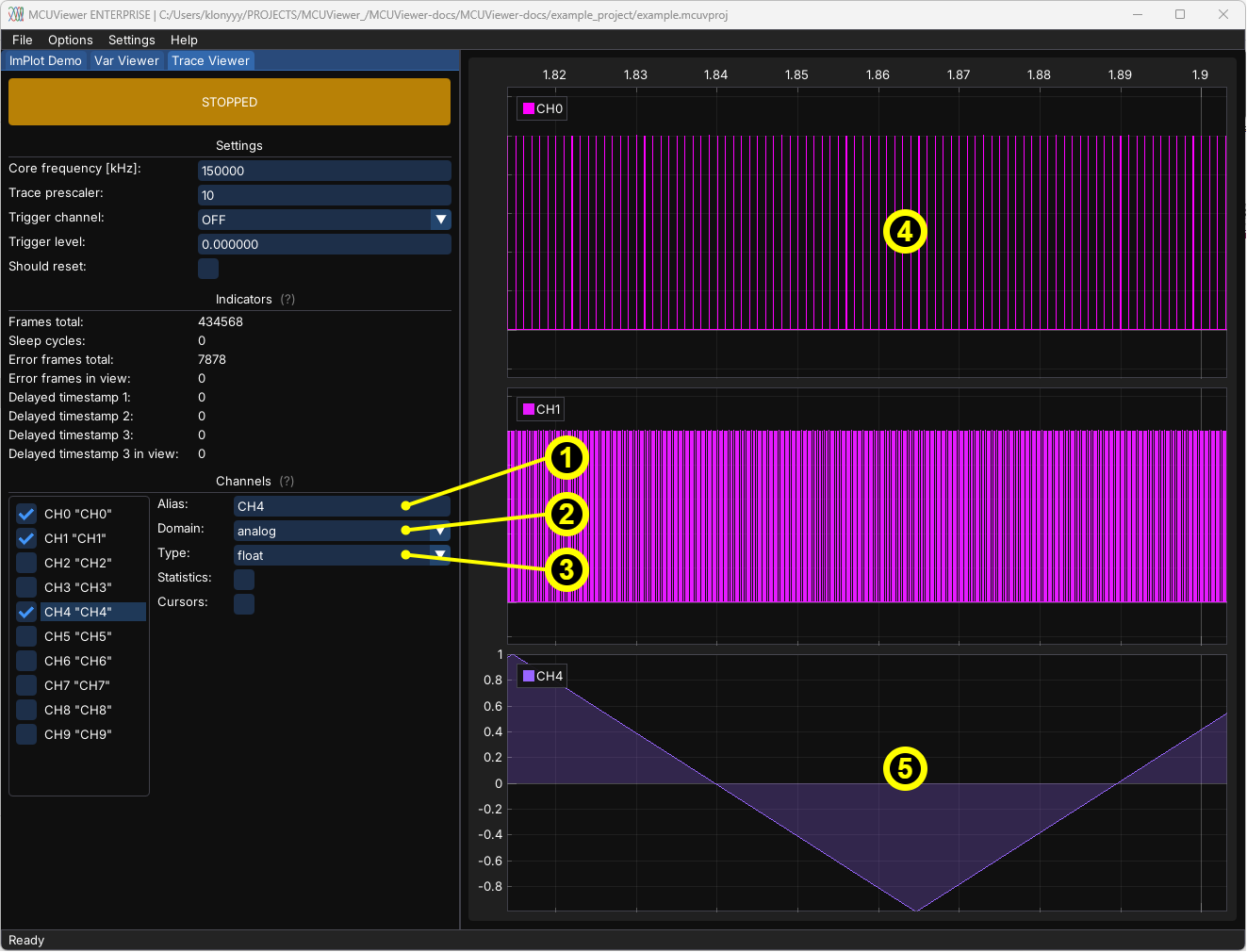Click the Channels help (?) marker

(287, 481)
